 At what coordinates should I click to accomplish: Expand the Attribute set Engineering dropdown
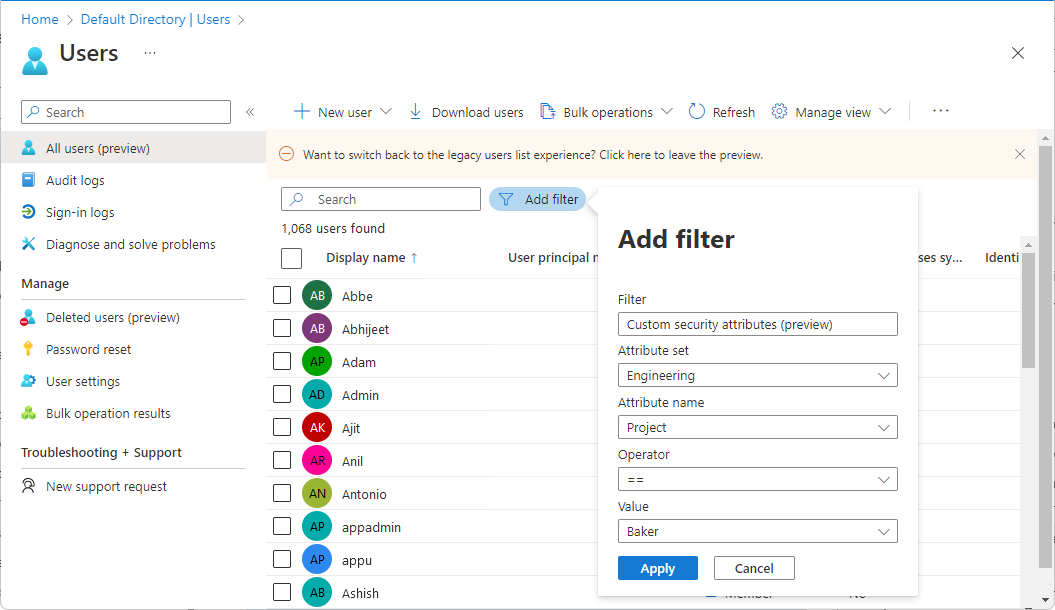point(758,375)
